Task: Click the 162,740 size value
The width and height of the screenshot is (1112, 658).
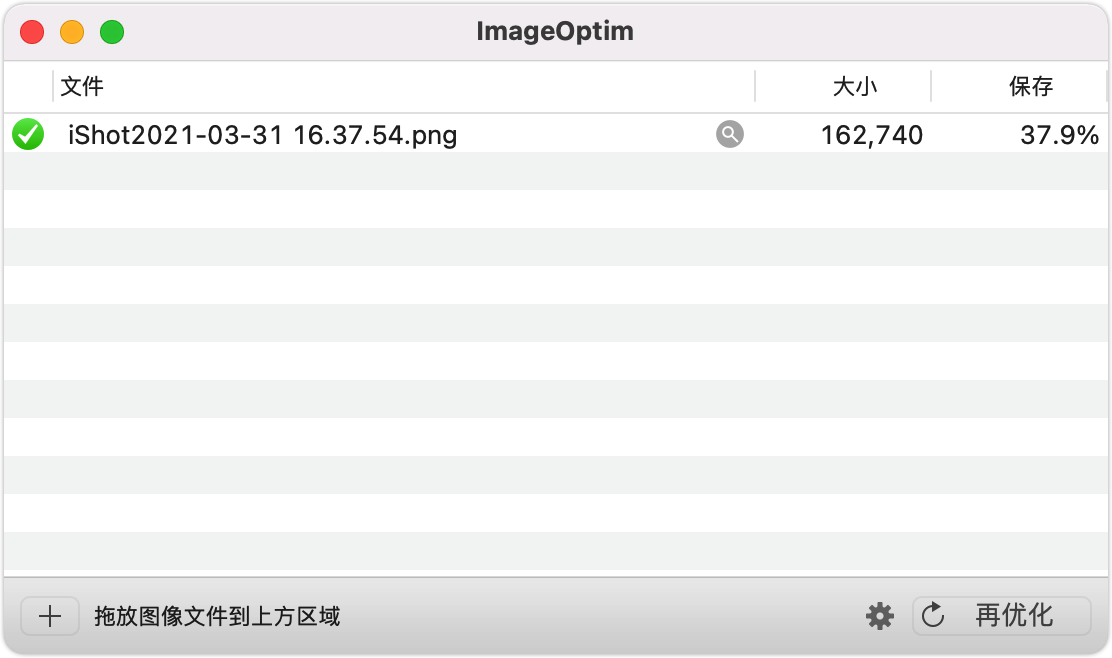Action: [x=872, y=135]
